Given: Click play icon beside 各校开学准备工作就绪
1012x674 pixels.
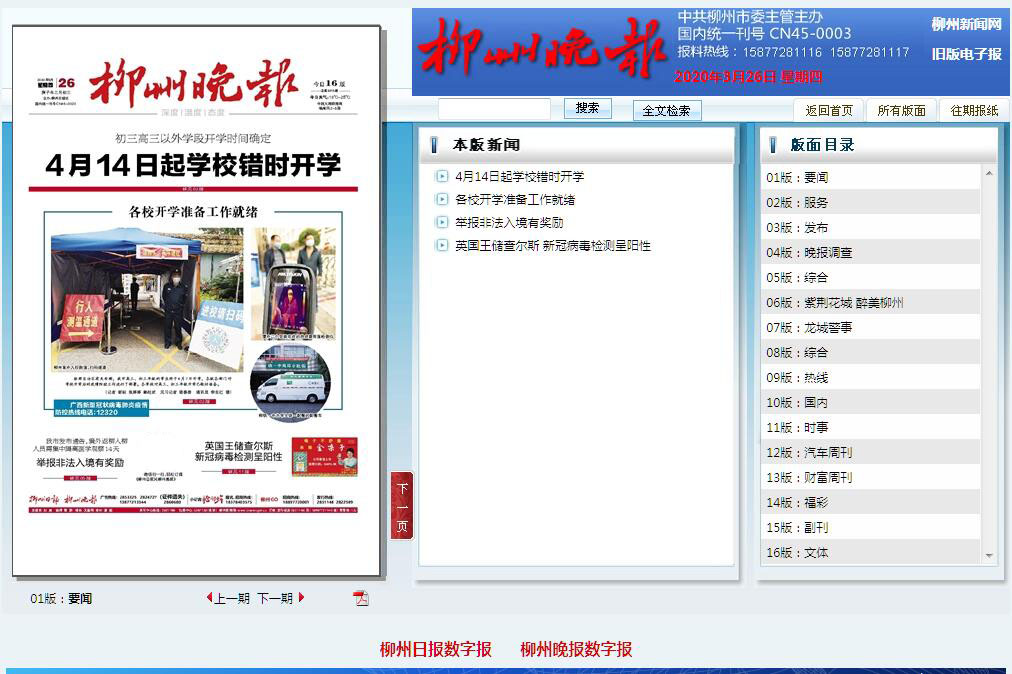Looking at the screenshot, I should point(442,200).
